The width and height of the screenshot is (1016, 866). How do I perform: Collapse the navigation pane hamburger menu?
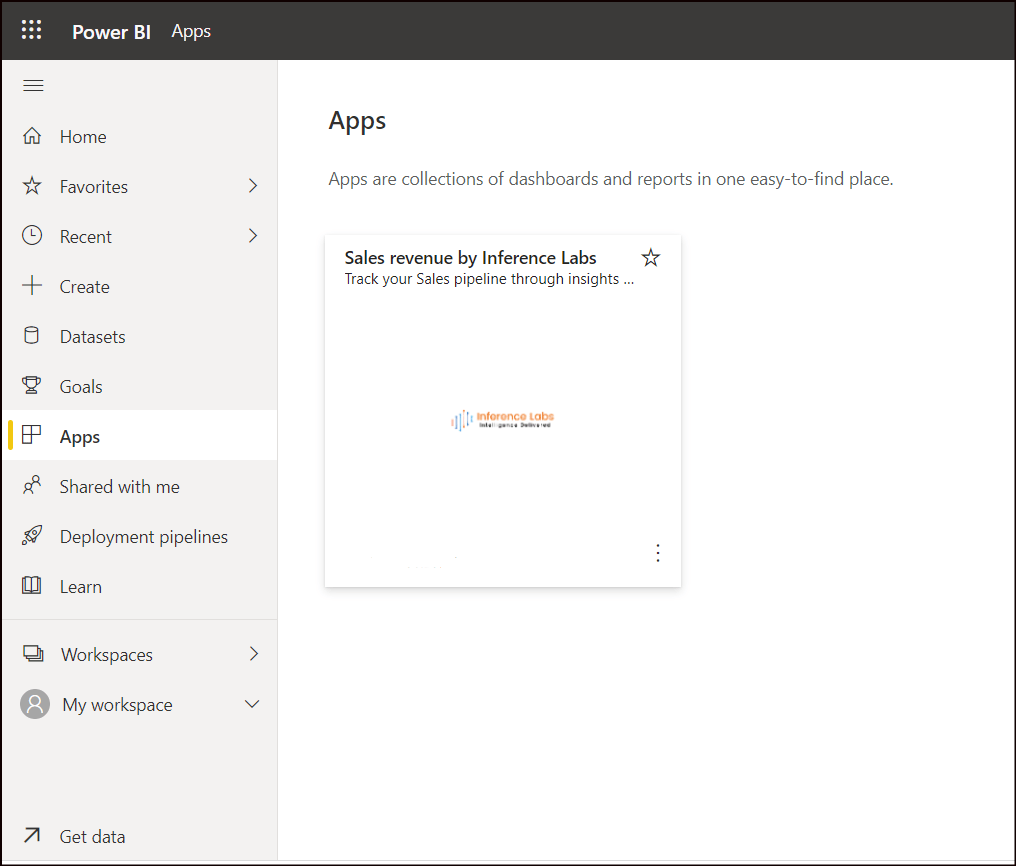(33, 85)
